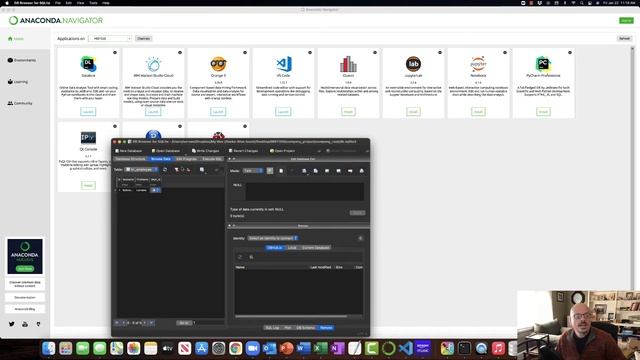Open settings gear on IBM Watson card
Viewport: 640px width, 360px height.
[180, 52]
